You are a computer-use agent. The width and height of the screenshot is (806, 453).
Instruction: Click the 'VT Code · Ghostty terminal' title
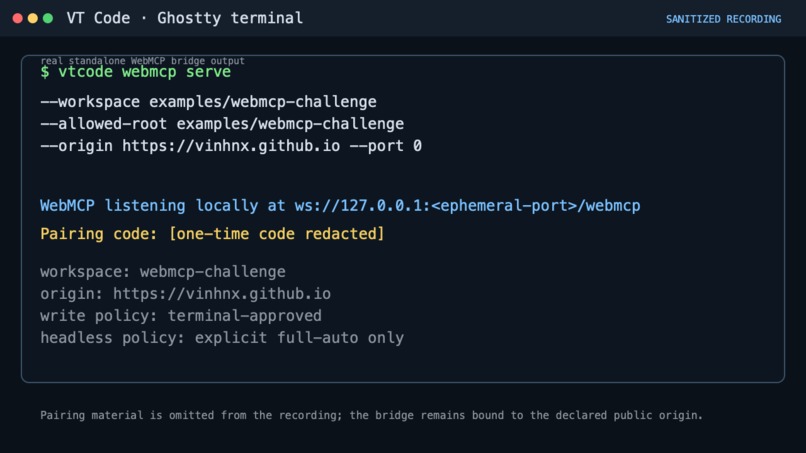[185, 18]
